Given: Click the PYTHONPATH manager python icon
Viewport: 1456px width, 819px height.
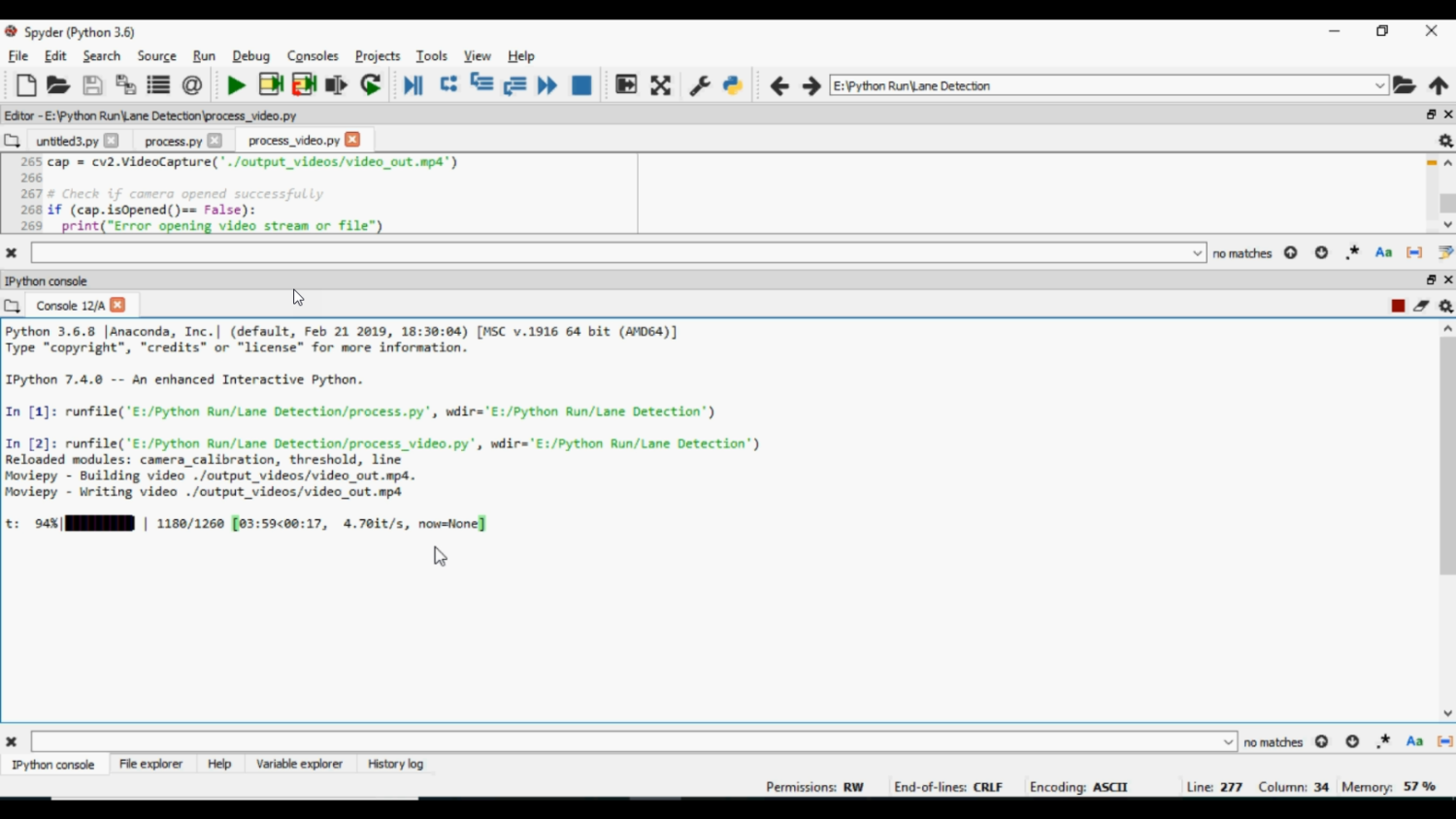Looking at the screenshot, I should 733,85.
